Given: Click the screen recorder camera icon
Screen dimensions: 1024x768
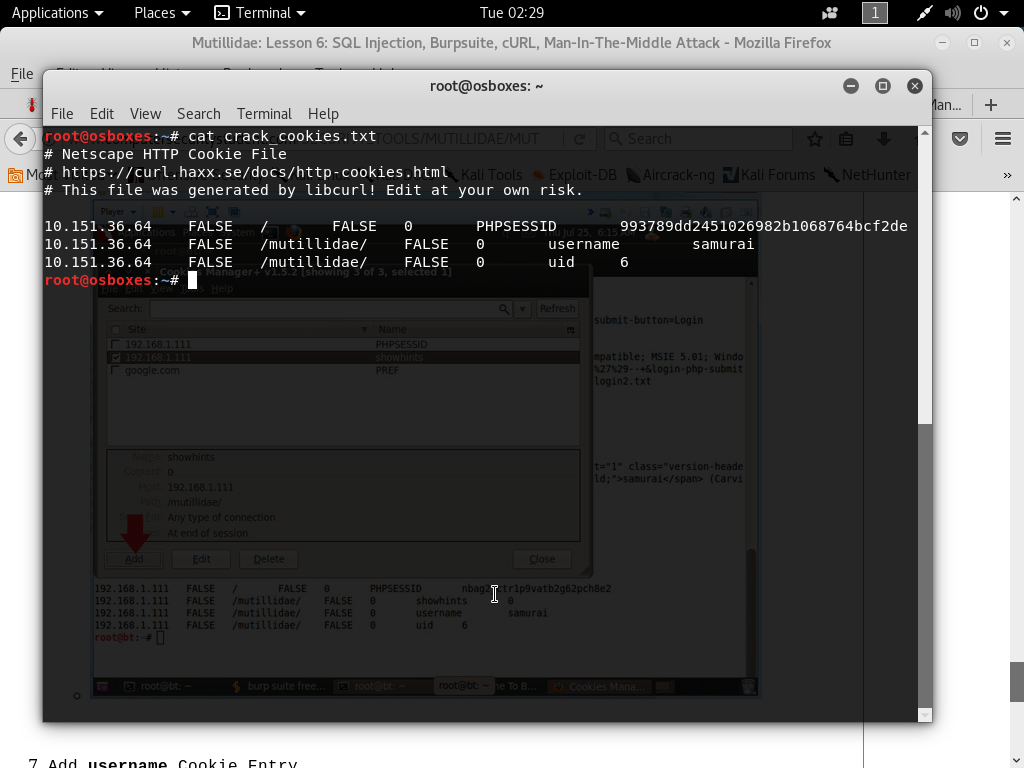Looking at the screenshot, I should 830,13.
